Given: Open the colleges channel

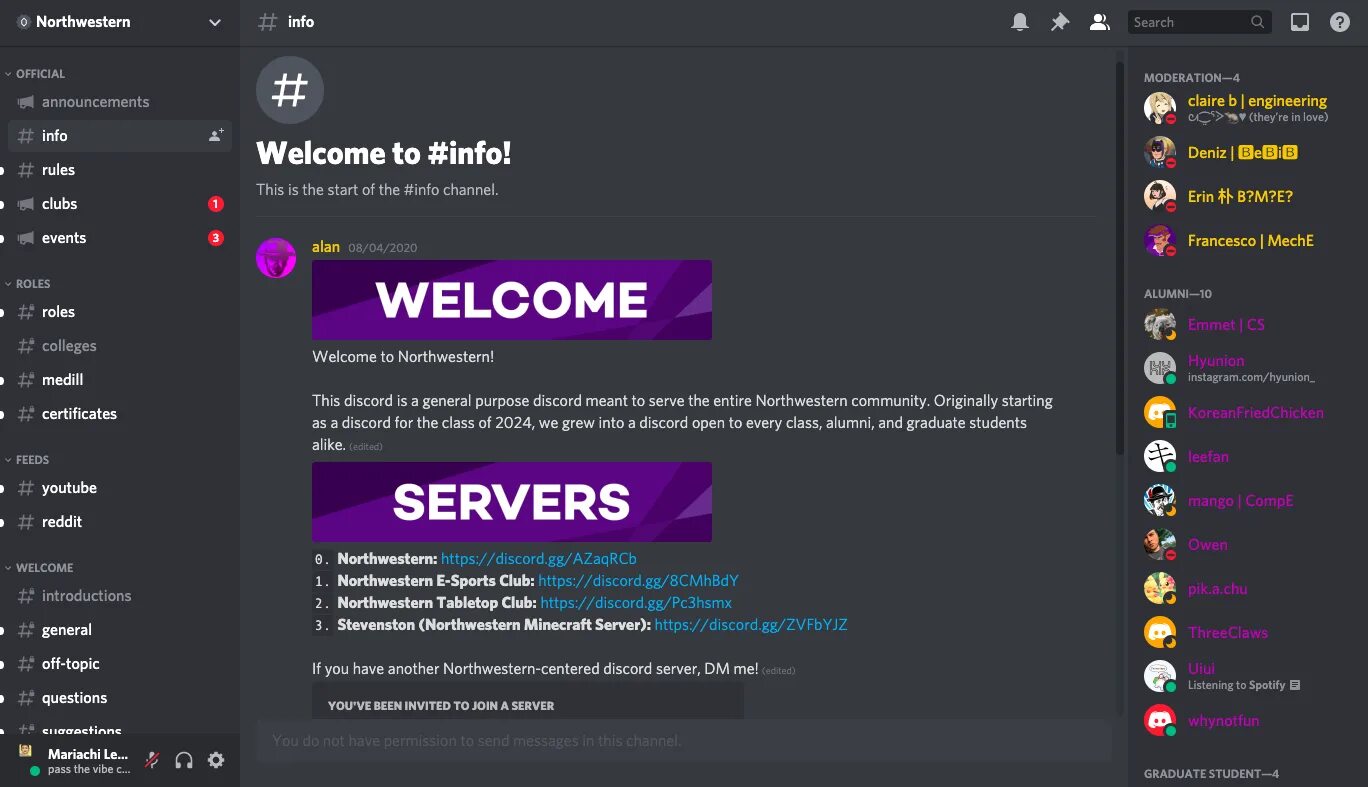Looking at the screenshot, I should pyautogui.click(x=120, y=346).
